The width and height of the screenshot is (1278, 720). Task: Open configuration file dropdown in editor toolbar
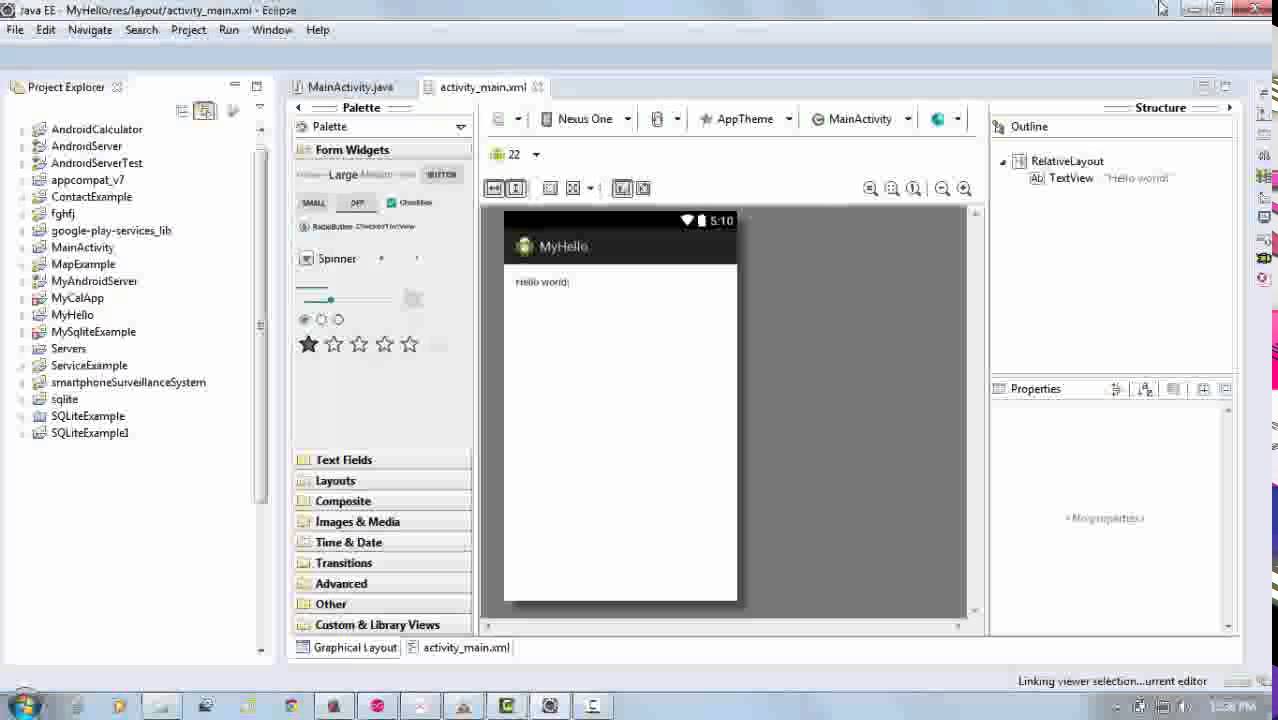tap(507, 119)
